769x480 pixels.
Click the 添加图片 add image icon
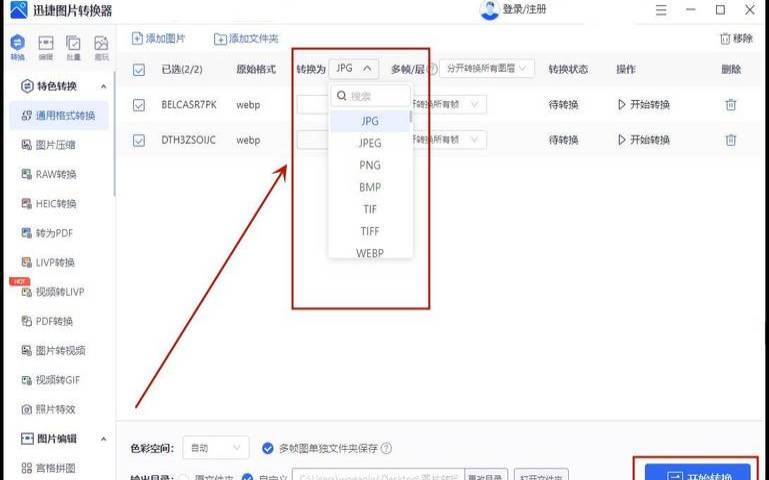(x=138, y=38)
